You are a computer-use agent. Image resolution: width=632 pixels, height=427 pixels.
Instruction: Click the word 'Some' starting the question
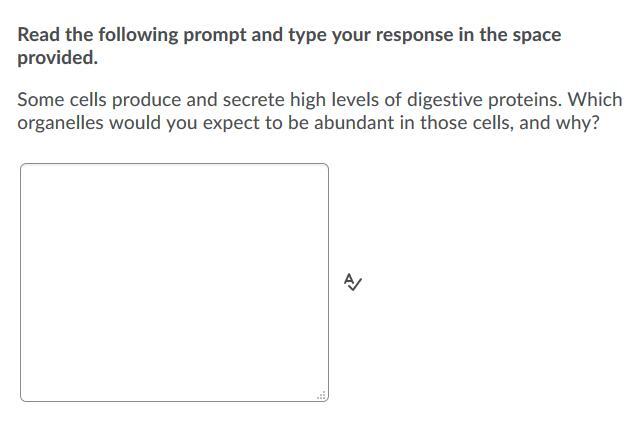click(40, 101)
